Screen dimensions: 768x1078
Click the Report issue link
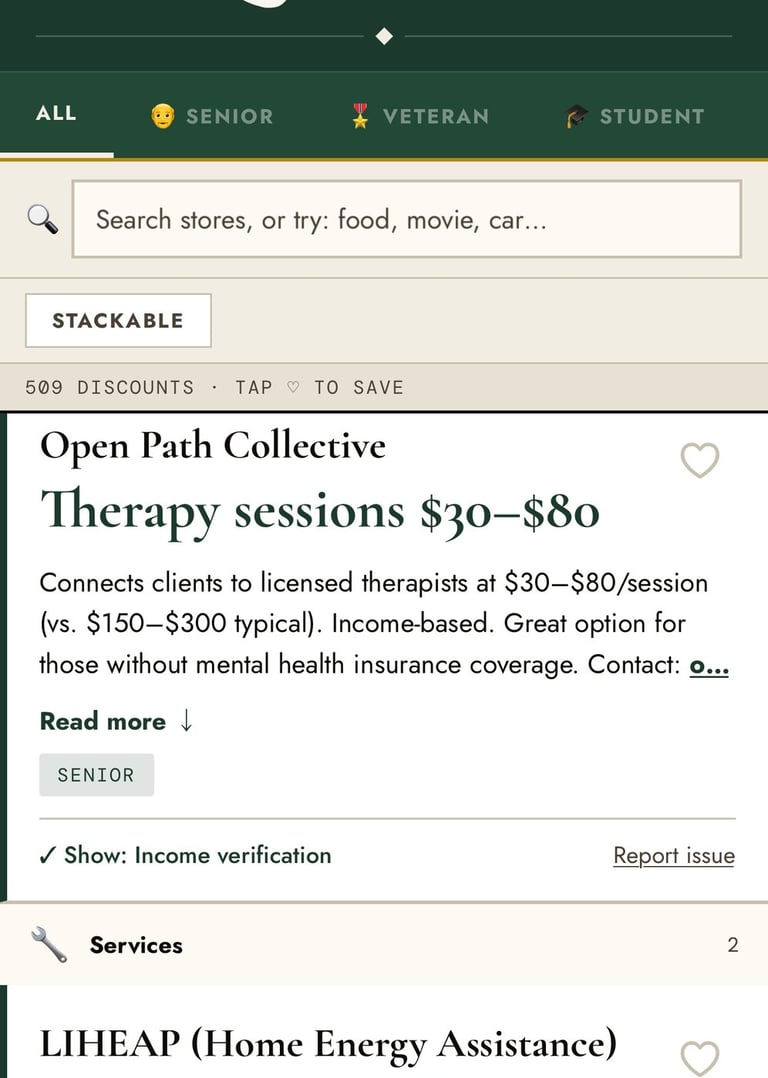point(673,856)
